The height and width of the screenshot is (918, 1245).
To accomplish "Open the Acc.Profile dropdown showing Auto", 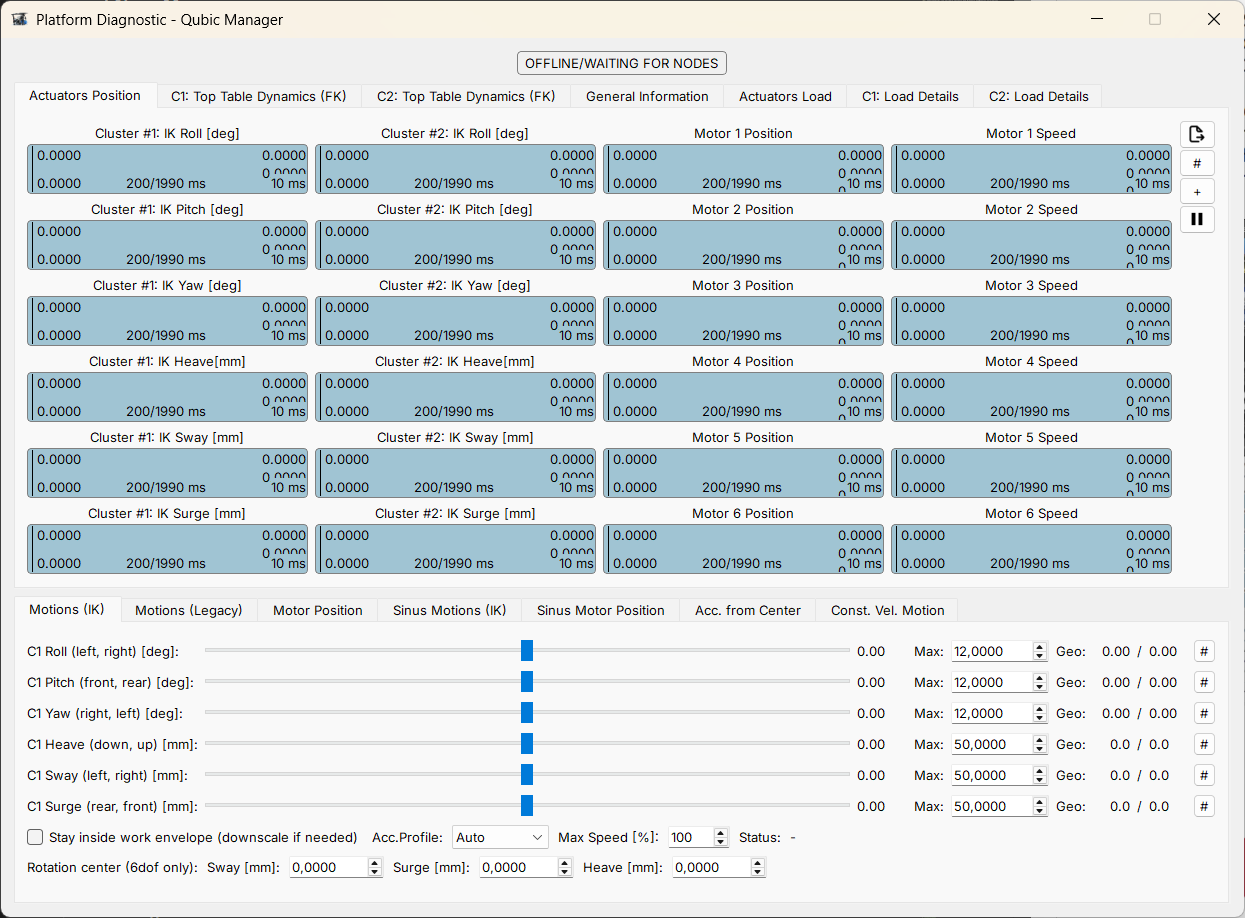I will click(x=500, y=837).
